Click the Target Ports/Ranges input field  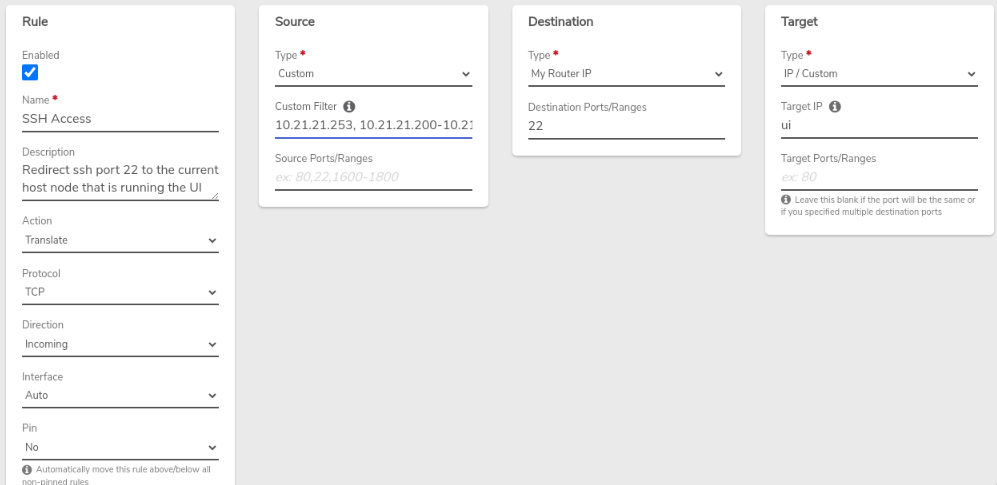(x=879, y=177)
